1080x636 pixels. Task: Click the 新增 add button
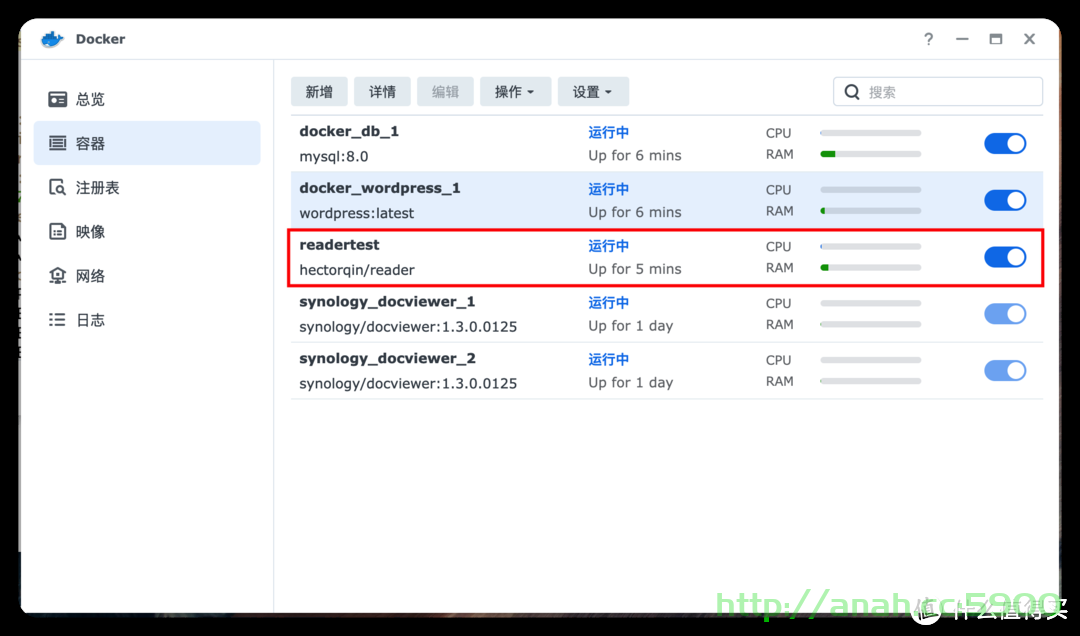tap(319, 92)
